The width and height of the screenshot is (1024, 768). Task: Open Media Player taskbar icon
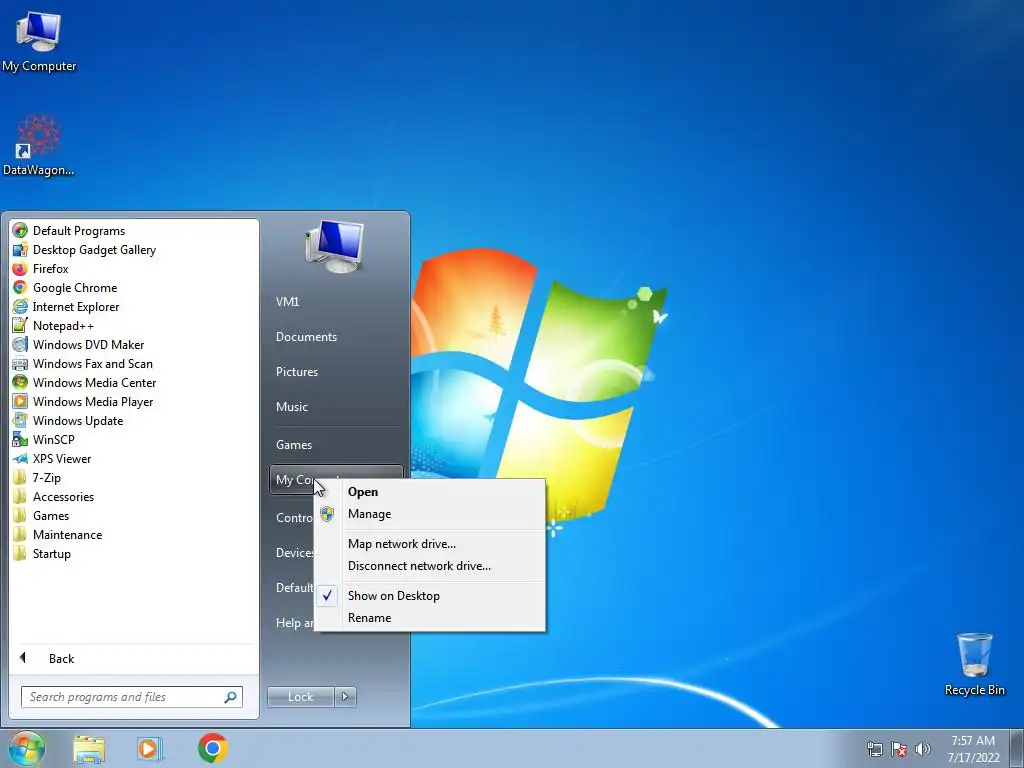(150, 748)
